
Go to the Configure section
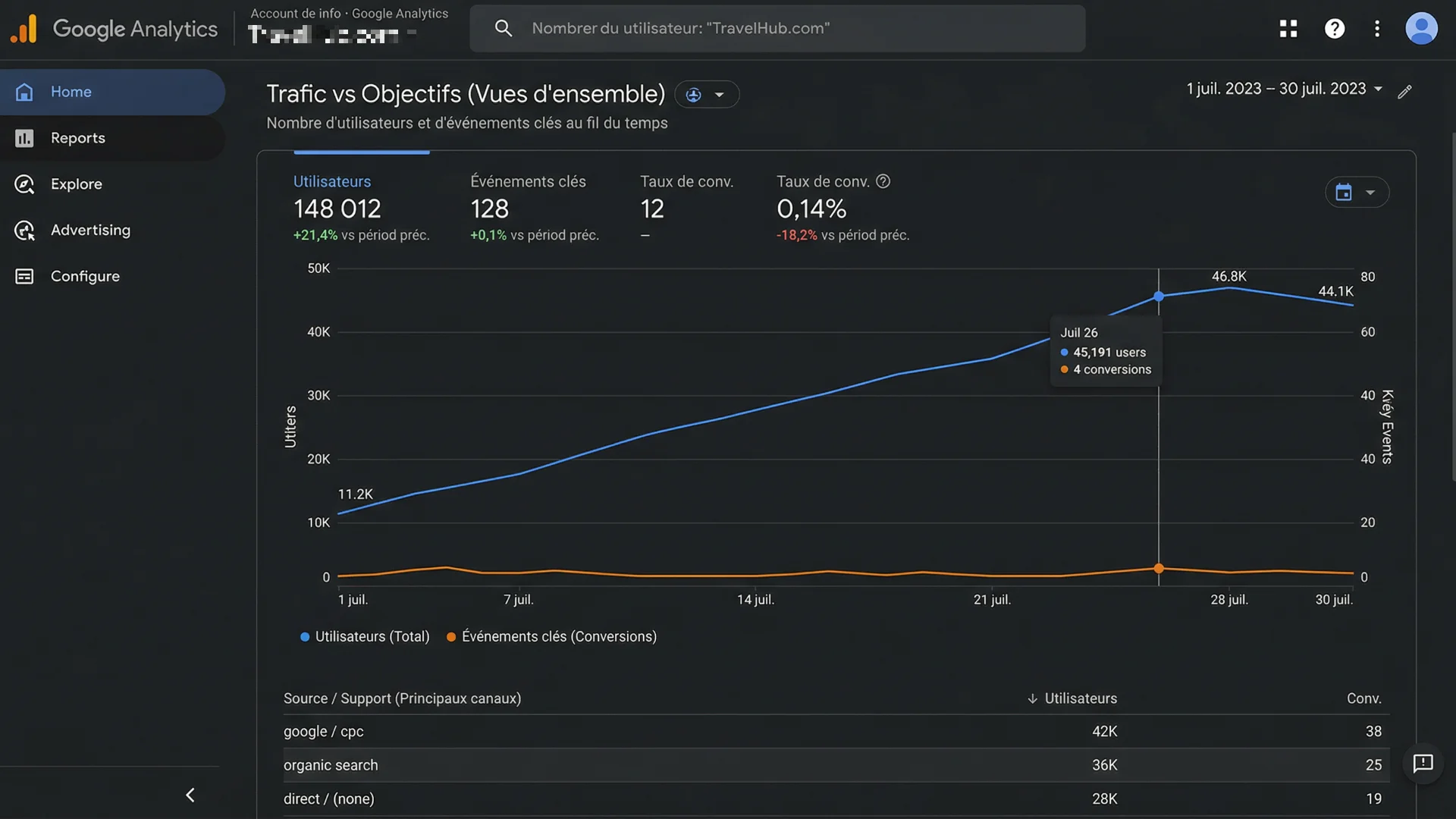pyautogui.click(x=85, y=276)
